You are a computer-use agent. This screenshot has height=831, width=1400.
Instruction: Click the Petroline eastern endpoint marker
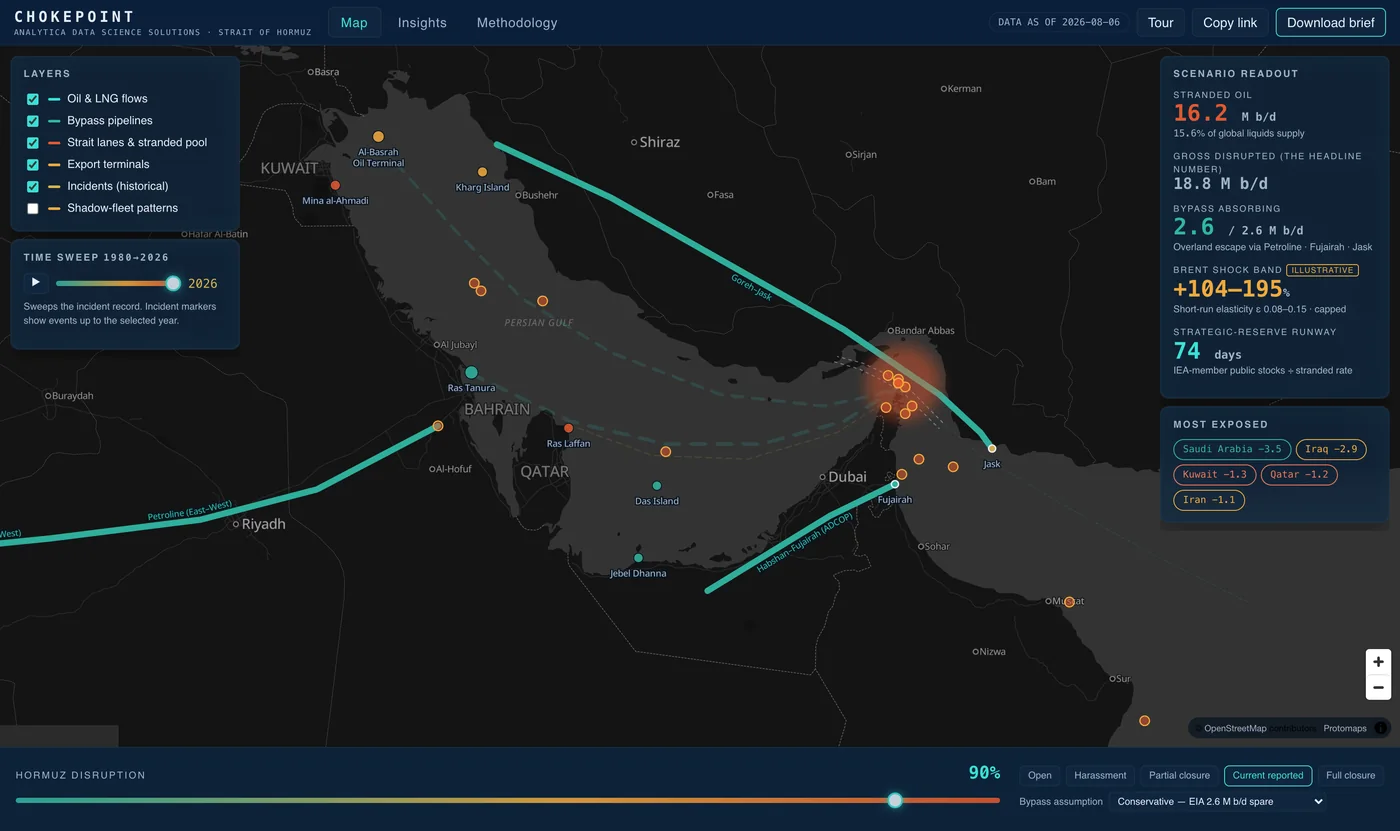pyautogui.click(x=437, y=426)
